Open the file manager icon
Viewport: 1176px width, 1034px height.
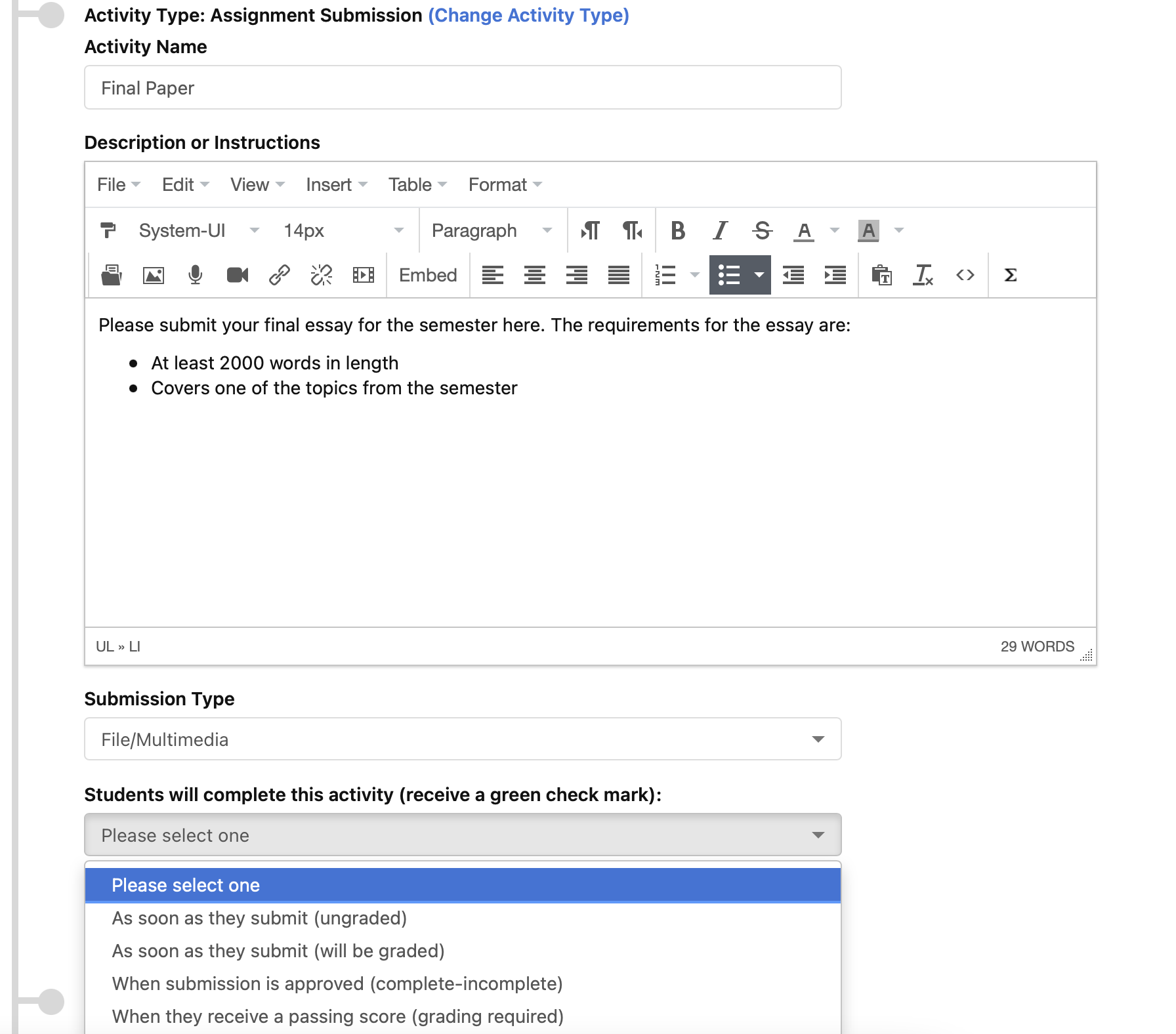112,275
